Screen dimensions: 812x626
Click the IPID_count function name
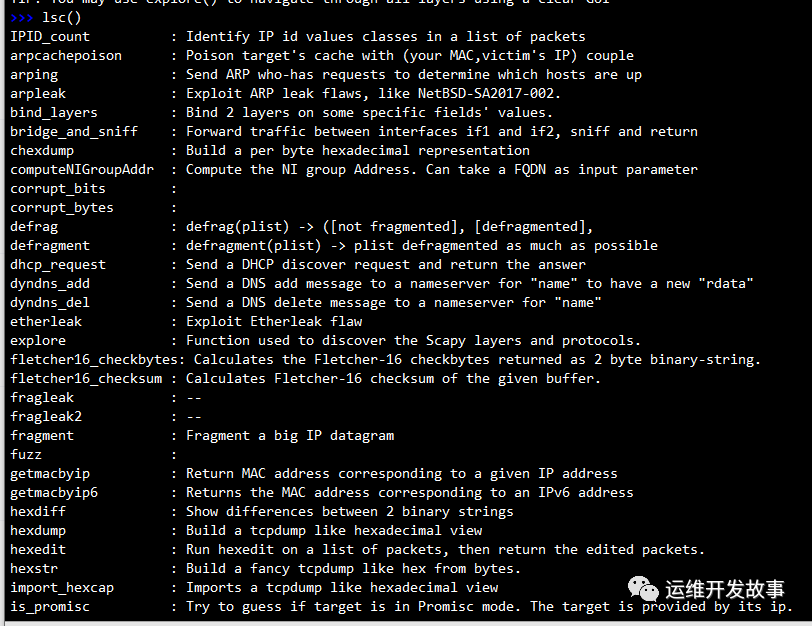tap(50, 36)
